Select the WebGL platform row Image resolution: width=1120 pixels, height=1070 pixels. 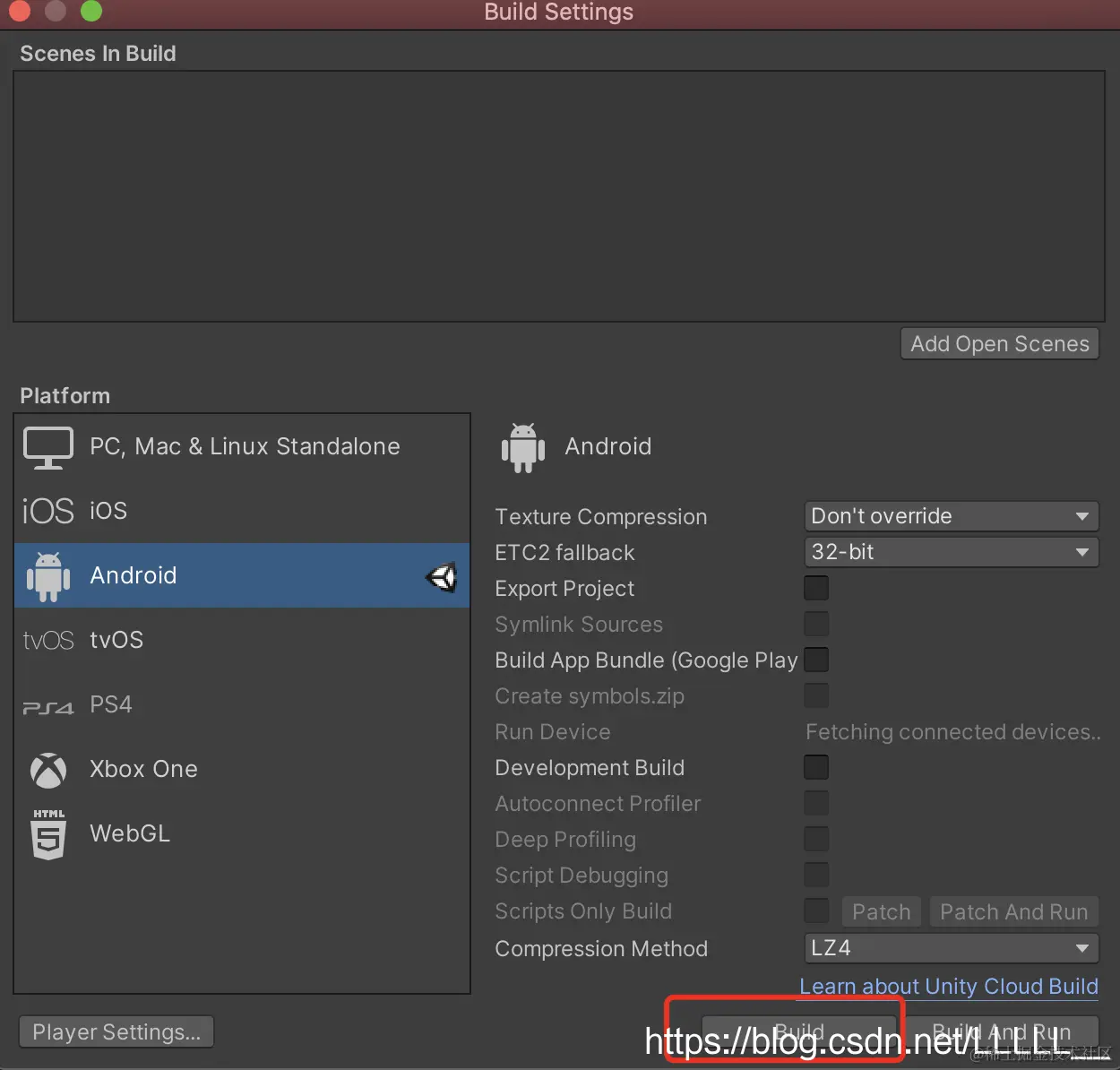pos(242,833)
